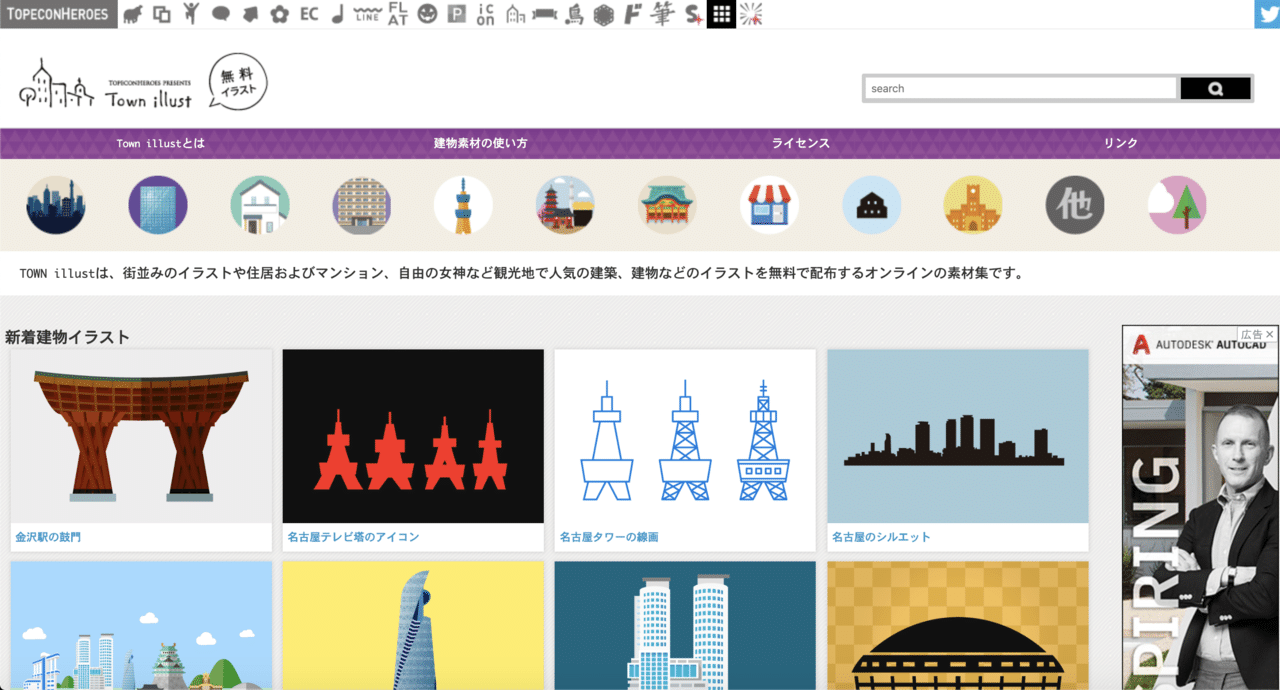Click the search magnifier button
The image size is (1280, 690).
point(1215,88)
